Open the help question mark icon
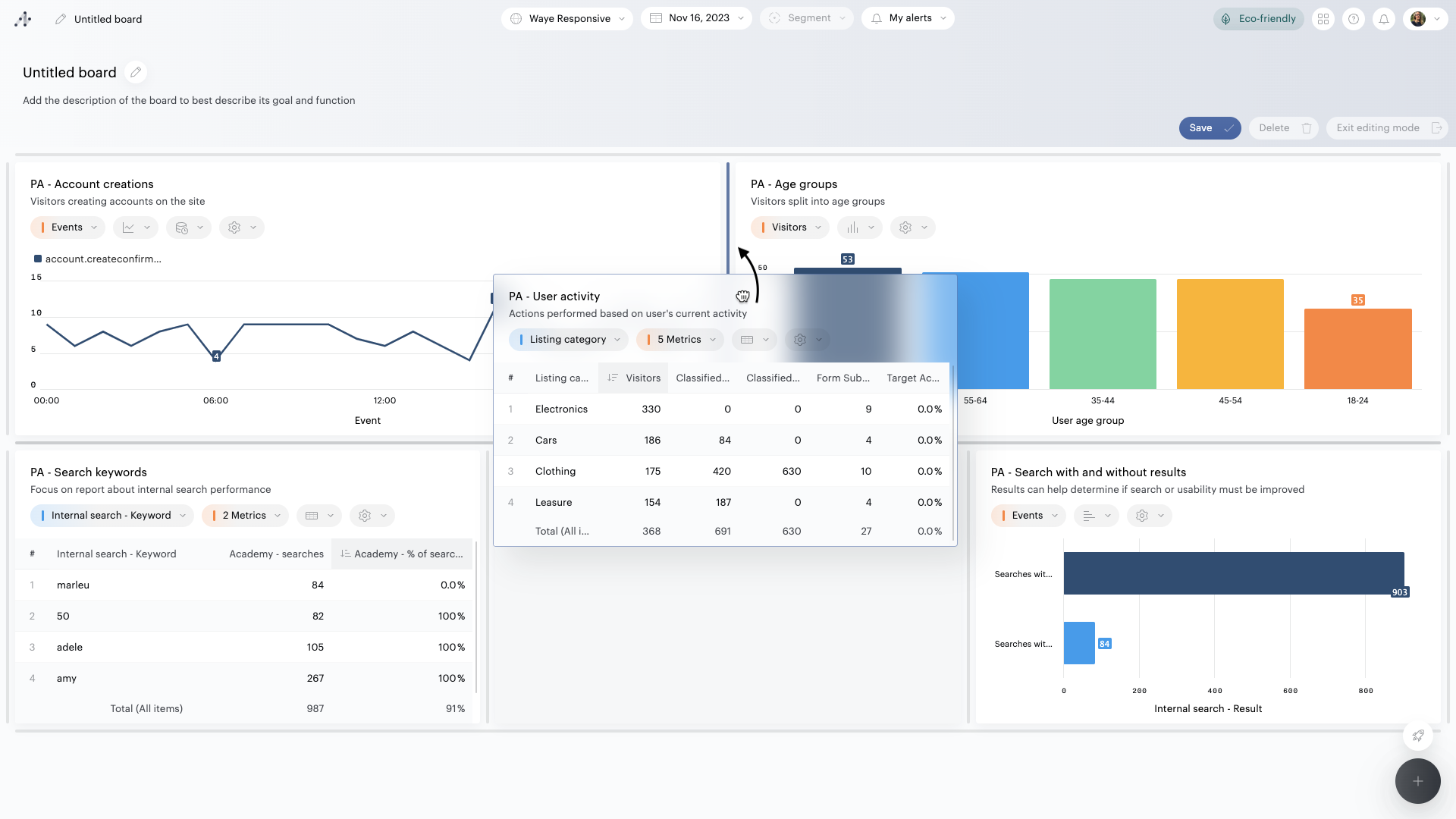The width and height of the screenshot is (1456, 819). click(x=1354, y=19)
